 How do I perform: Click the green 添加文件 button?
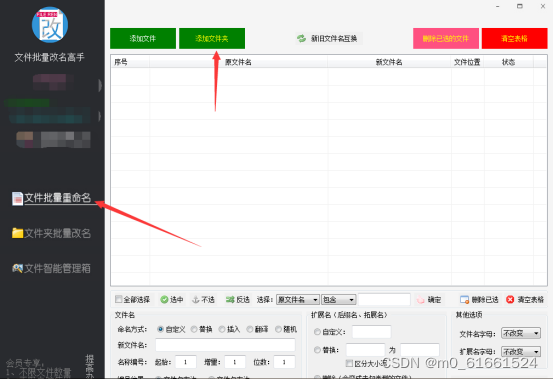143,38
